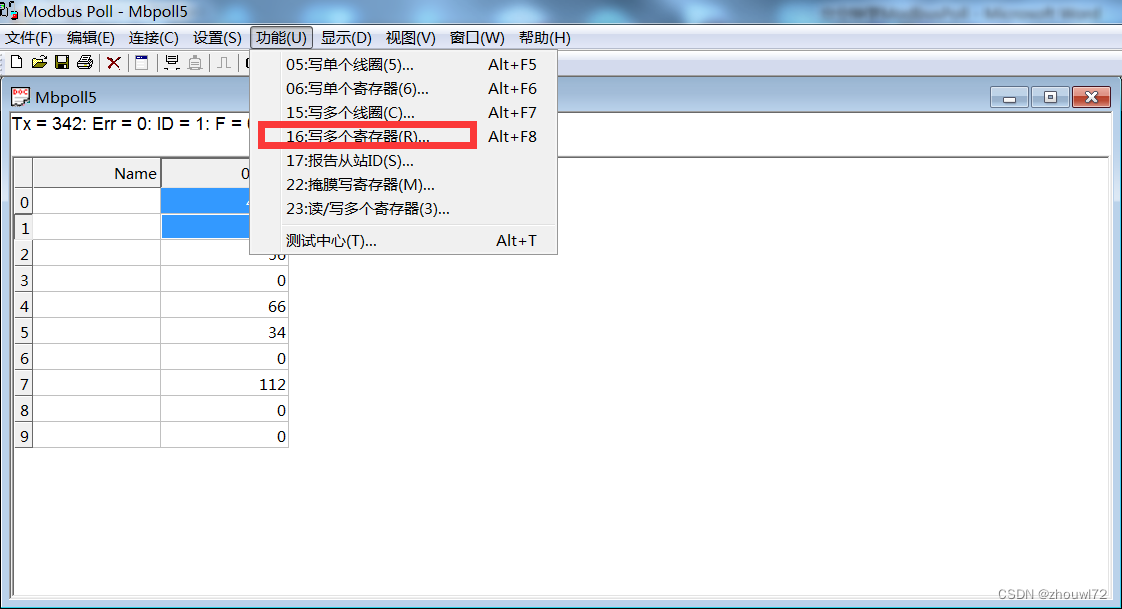Select row header 1 in table
This screenshot has height=609, width=1122.
coord(24,228)
